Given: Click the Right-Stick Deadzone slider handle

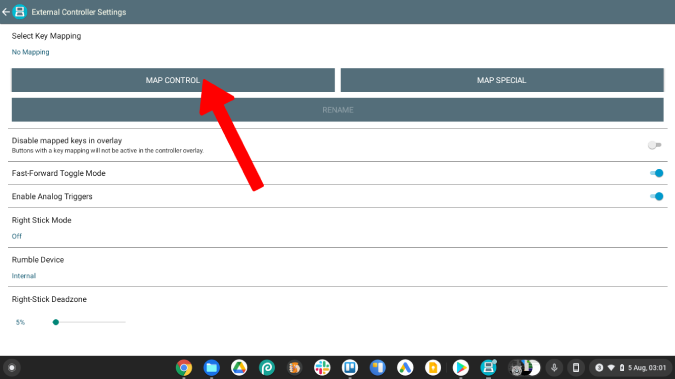Looking at the screenshot, I should [56, 322].
